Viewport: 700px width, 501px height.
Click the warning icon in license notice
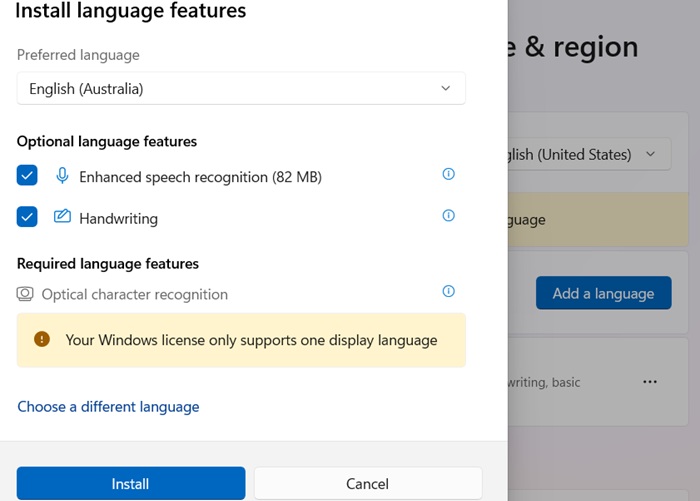tap(42, 339)
